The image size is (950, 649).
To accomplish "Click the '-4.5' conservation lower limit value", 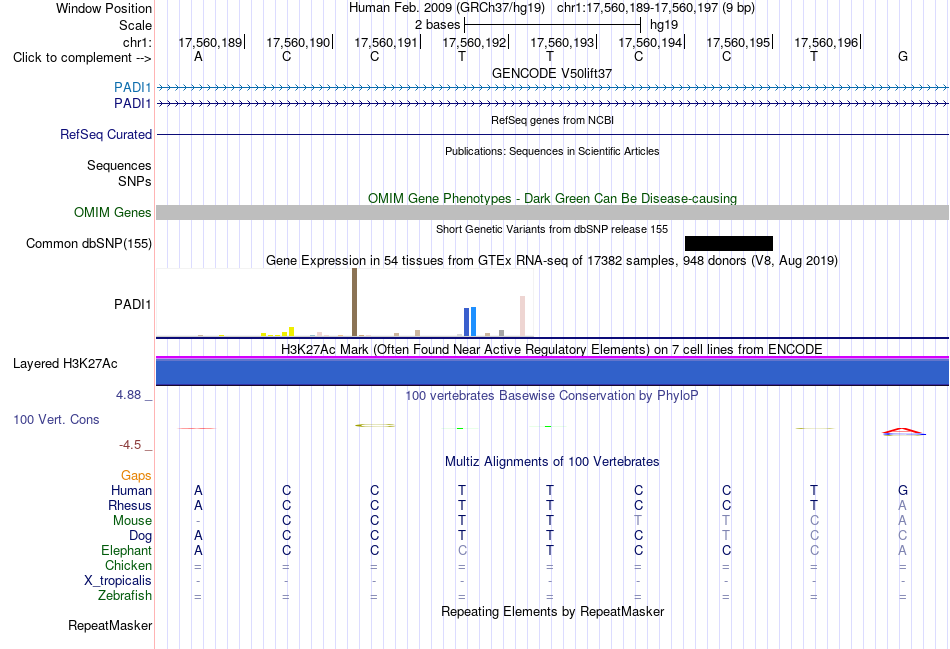I will coord(130,445).
